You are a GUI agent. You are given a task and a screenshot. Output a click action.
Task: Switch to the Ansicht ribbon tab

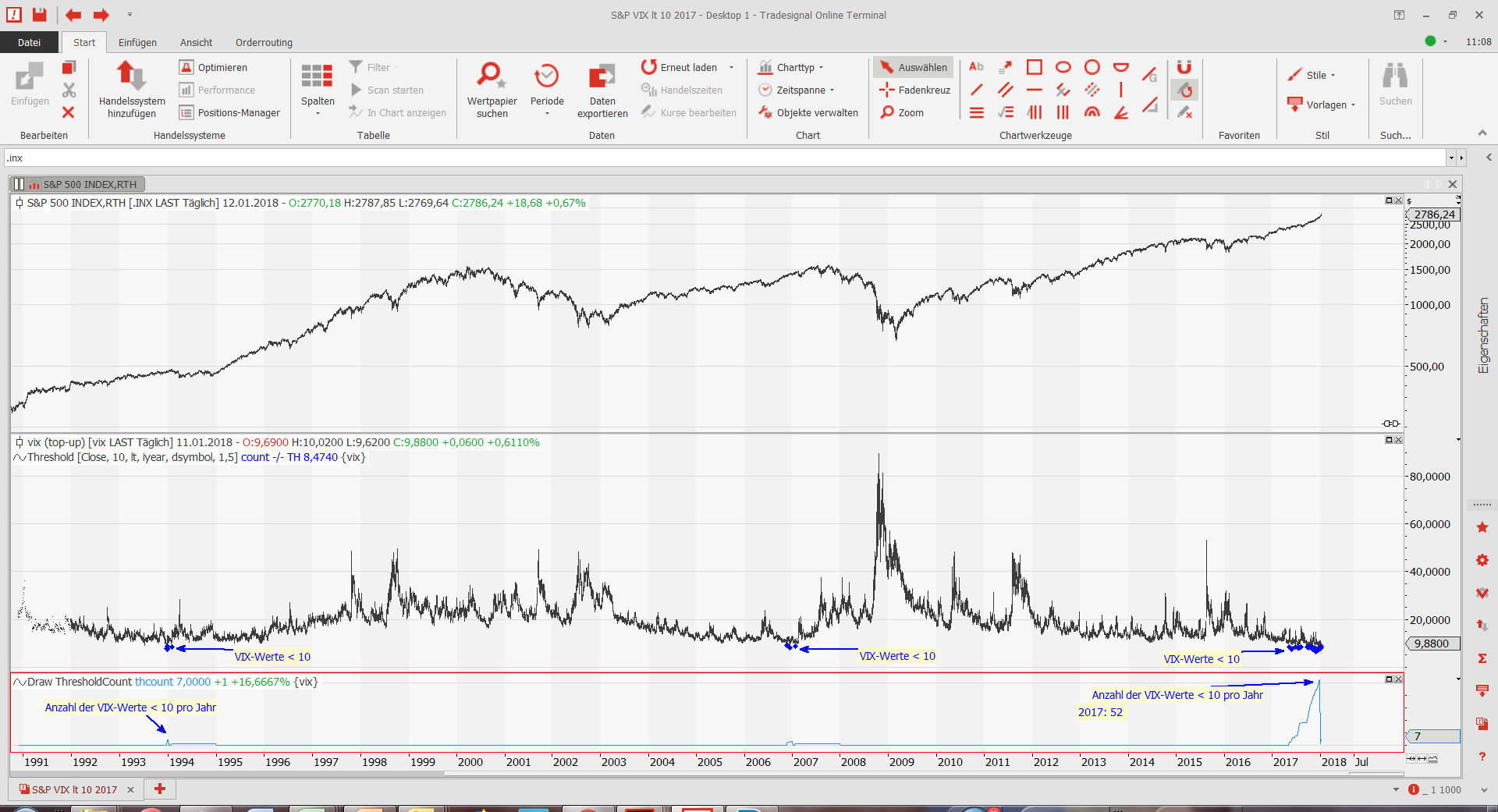click(196, 42)
